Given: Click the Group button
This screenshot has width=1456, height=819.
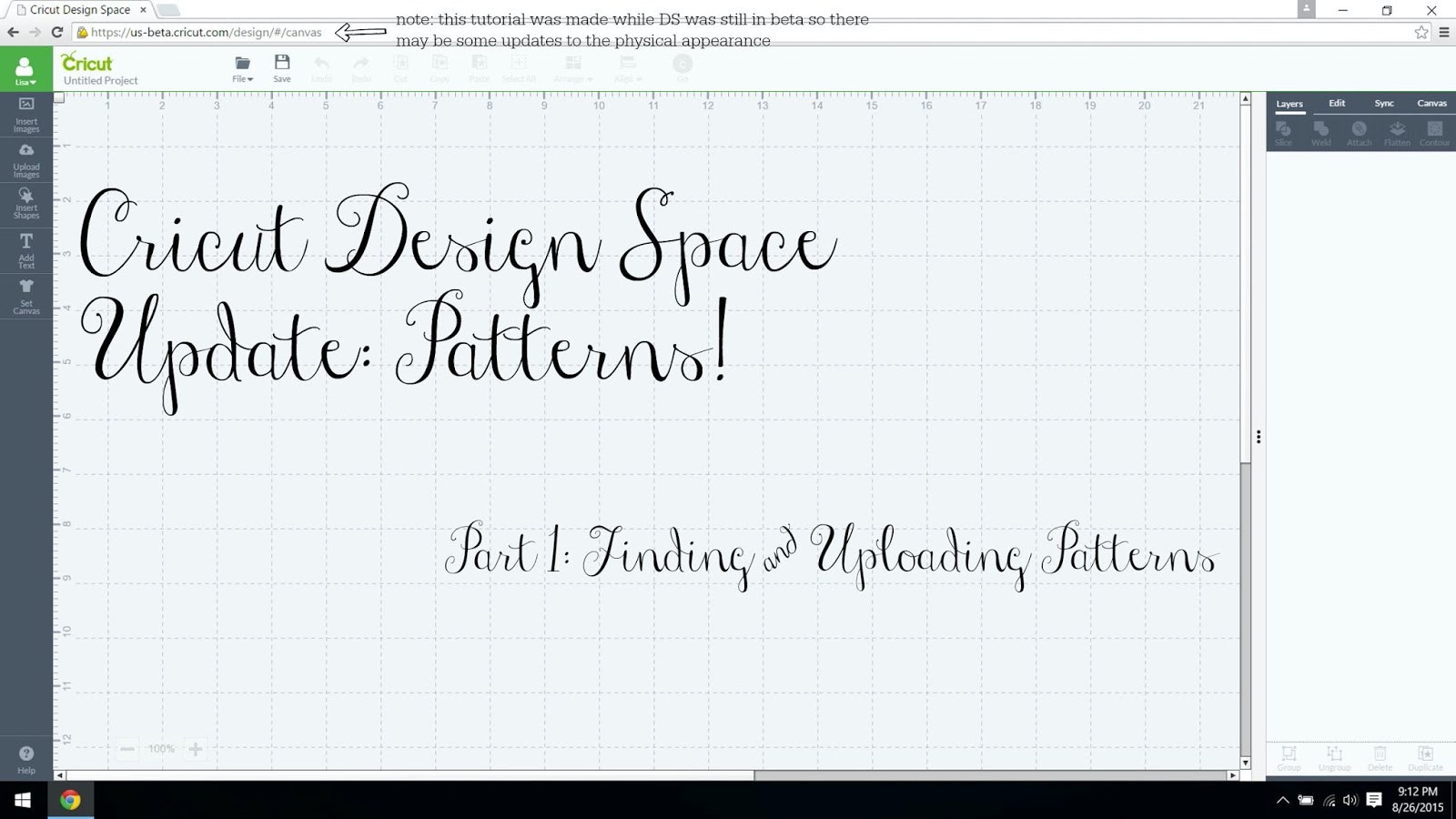Looking at the screenshot, I should click(x=1289, y=759).
